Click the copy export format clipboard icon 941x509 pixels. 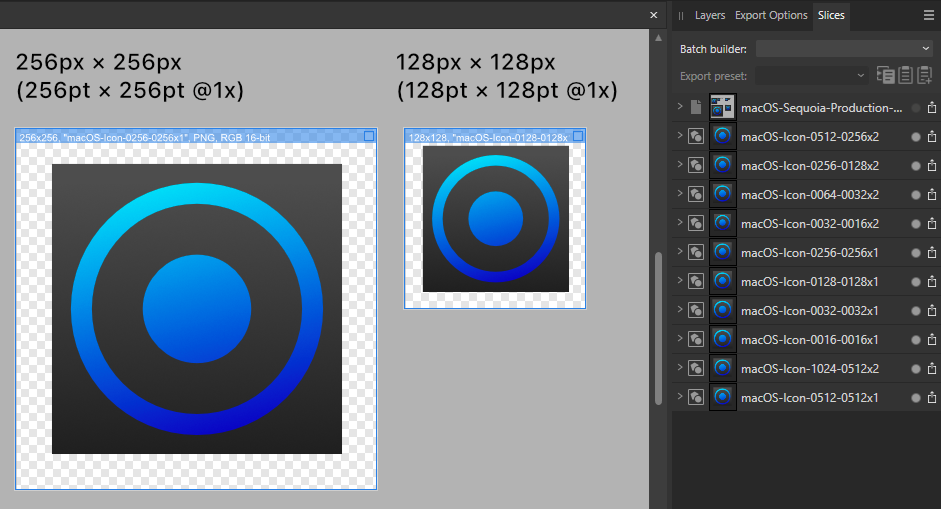click(x=906, y=76)
